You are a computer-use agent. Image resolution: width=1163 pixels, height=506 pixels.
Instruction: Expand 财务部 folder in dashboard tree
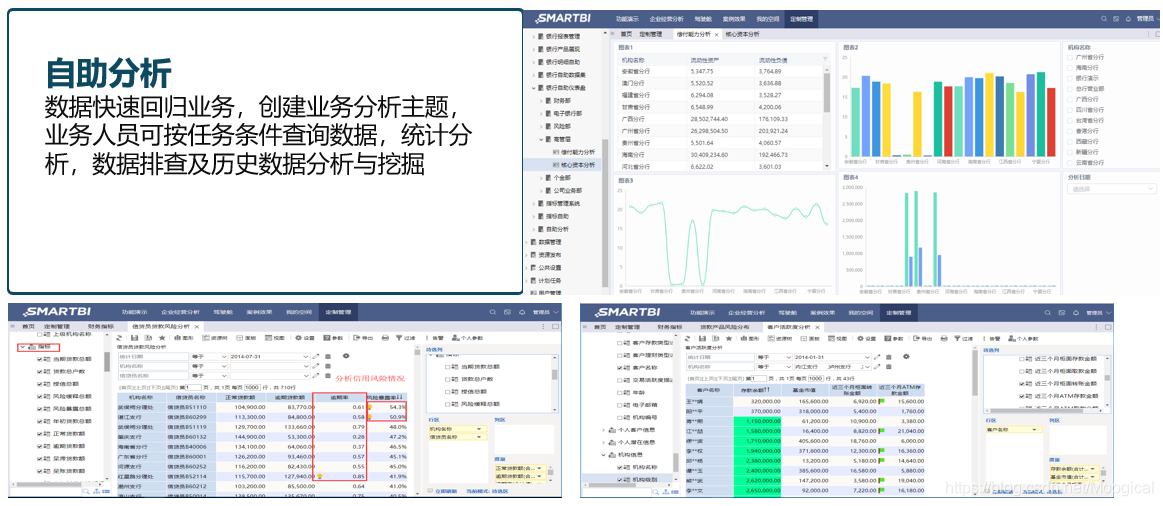point(541,99)
